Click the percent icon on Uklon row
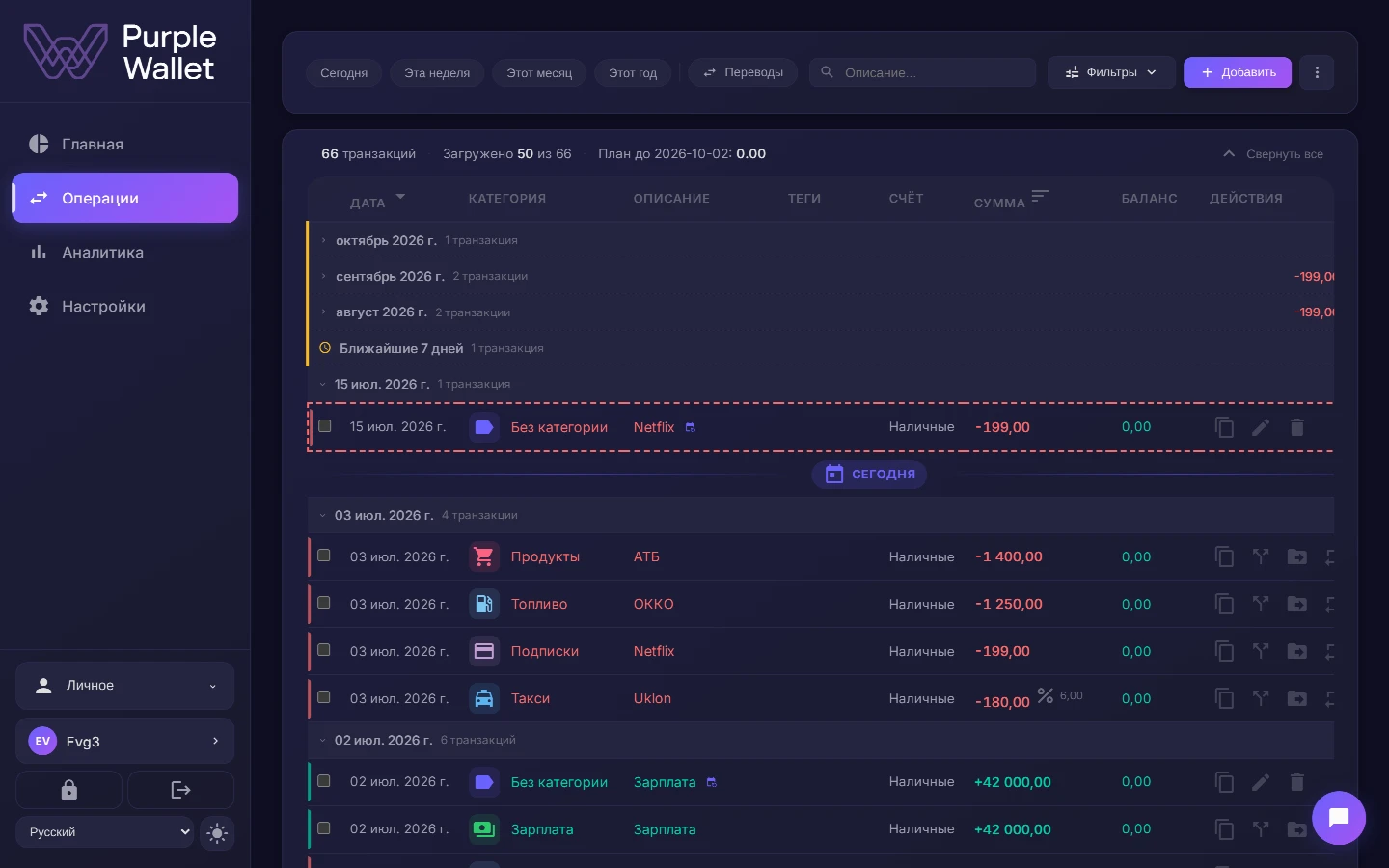 pyautogui.click(x=1045, y=695)
